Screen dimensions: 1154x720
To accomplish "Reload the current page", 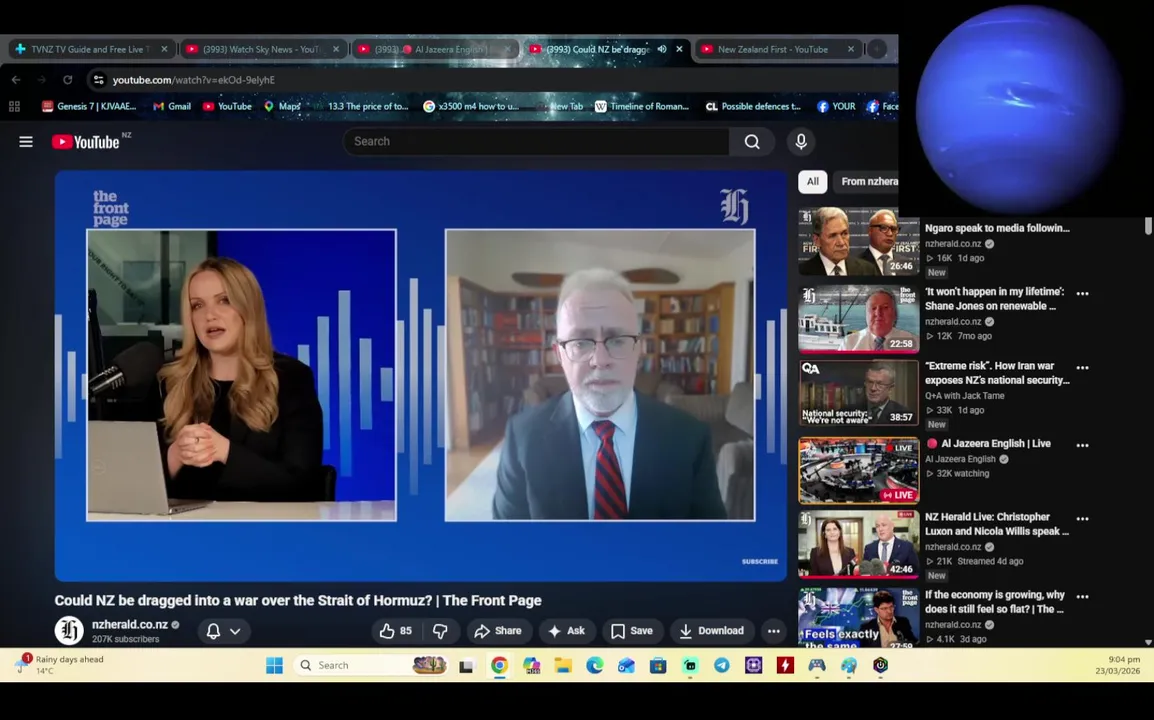I will click(68, 80).
